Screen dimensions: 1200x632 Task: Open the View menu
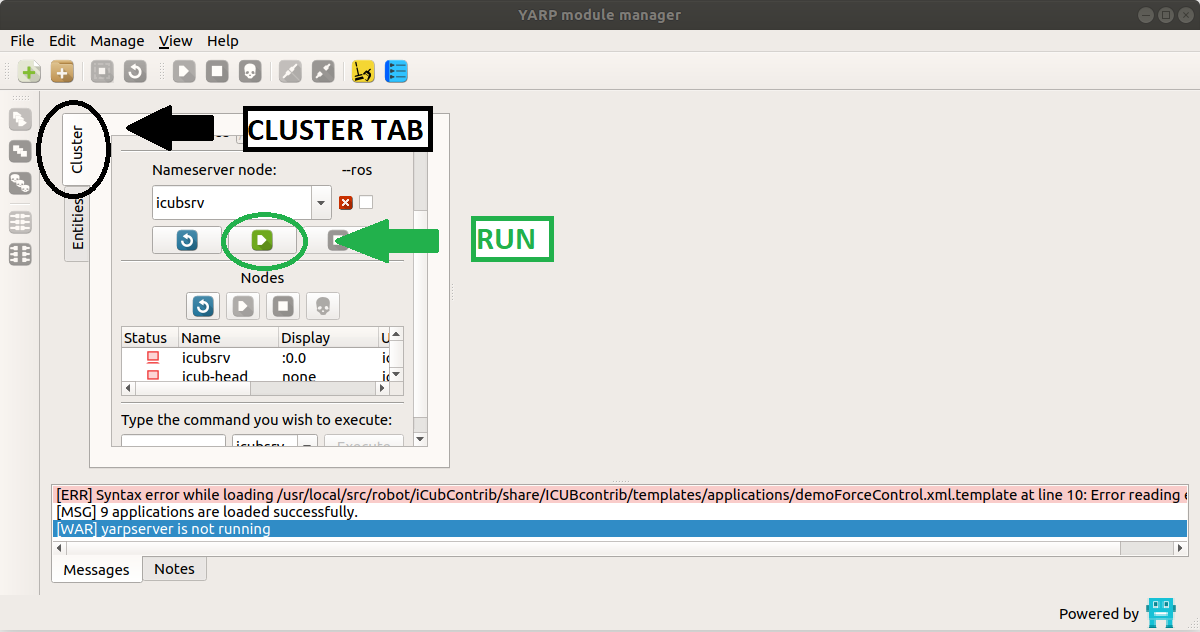click(x=175, y=41)
